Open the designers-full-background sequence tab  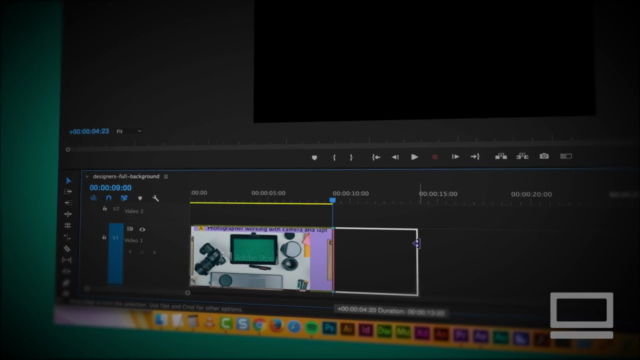(x=126, y=176)
